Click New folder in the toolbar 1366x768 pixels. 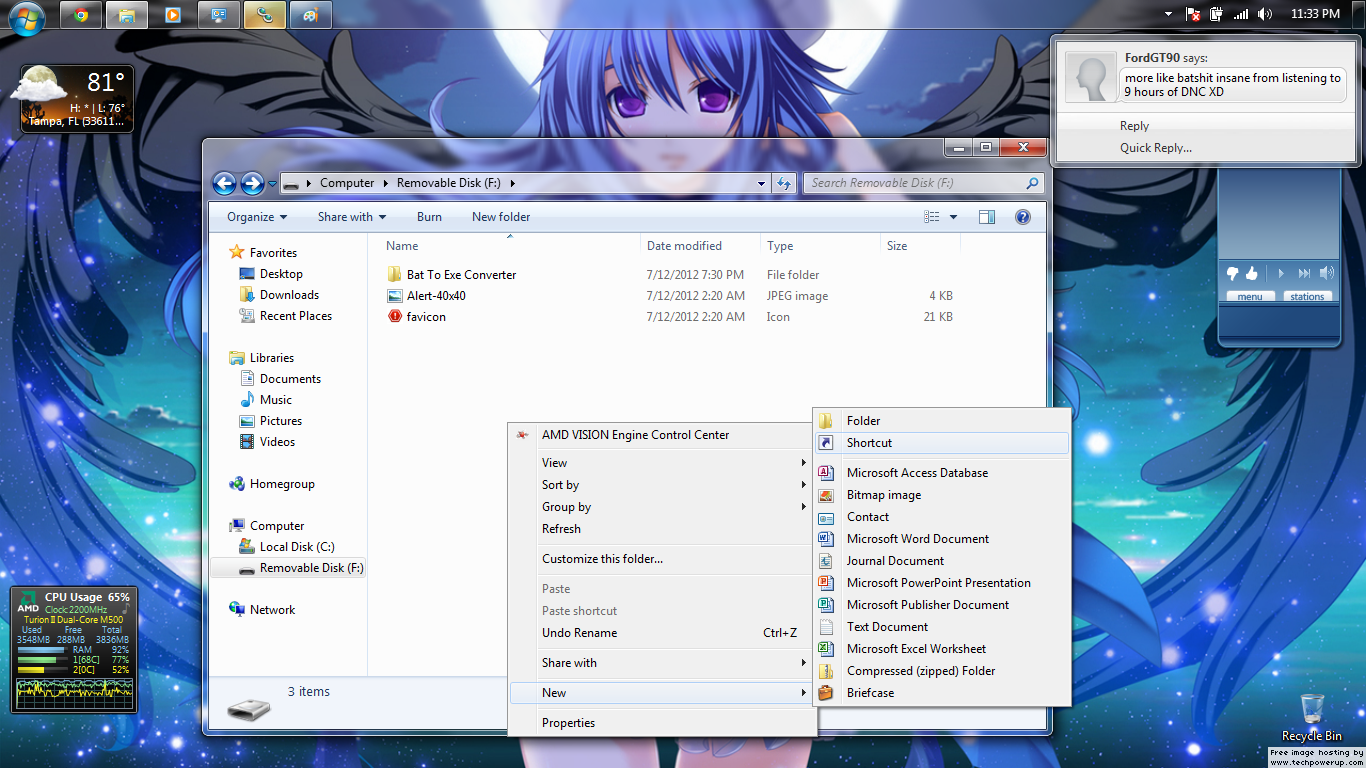(x=501, y=217)
